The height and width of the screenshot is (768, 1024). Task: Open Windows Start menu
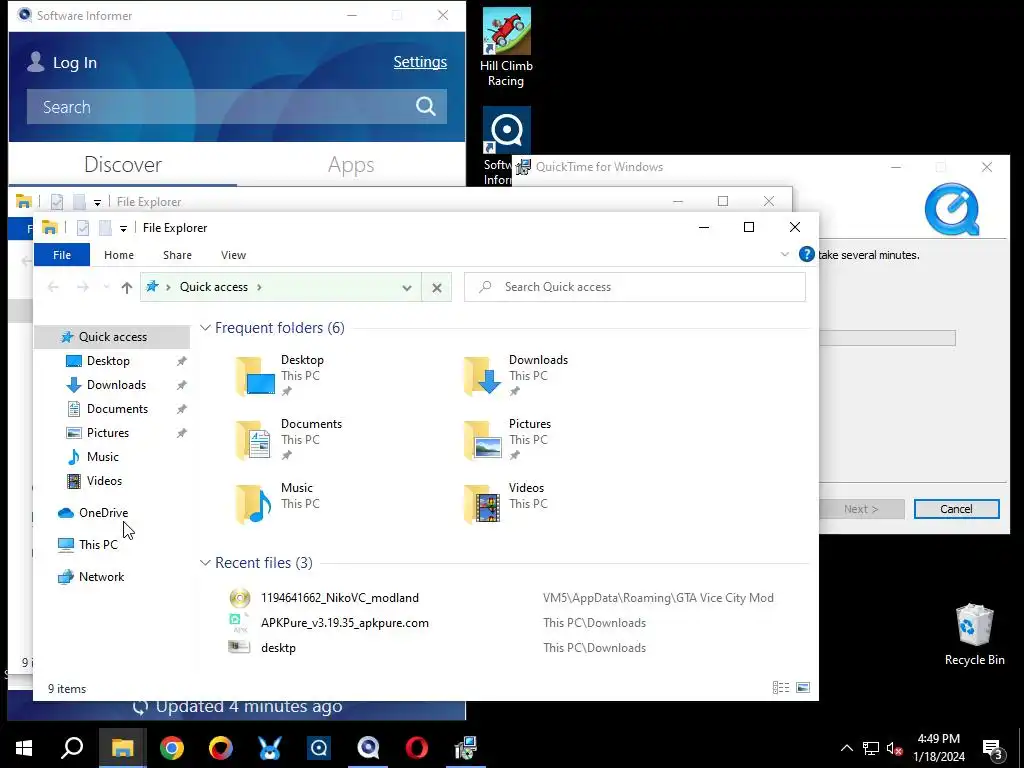(x=24, y=748)
